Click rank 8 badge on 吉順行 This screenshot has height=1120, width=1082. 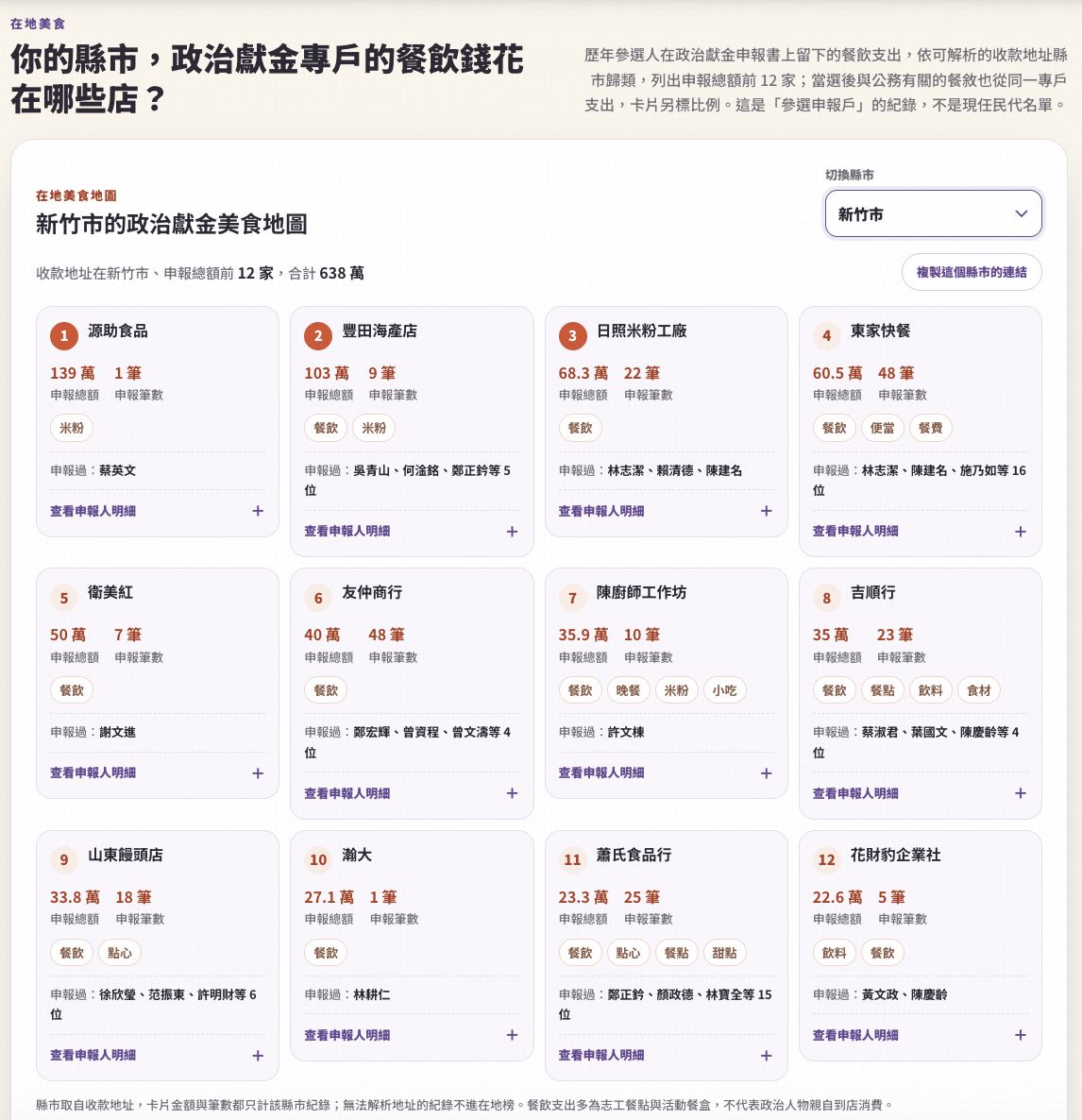point(827,598)
